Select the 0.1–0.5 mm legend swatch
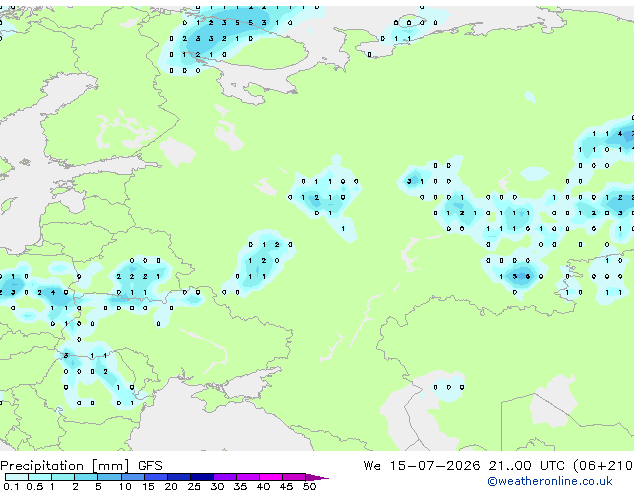Viewport: 634px width, 490px height. click(x=17, y=477)
